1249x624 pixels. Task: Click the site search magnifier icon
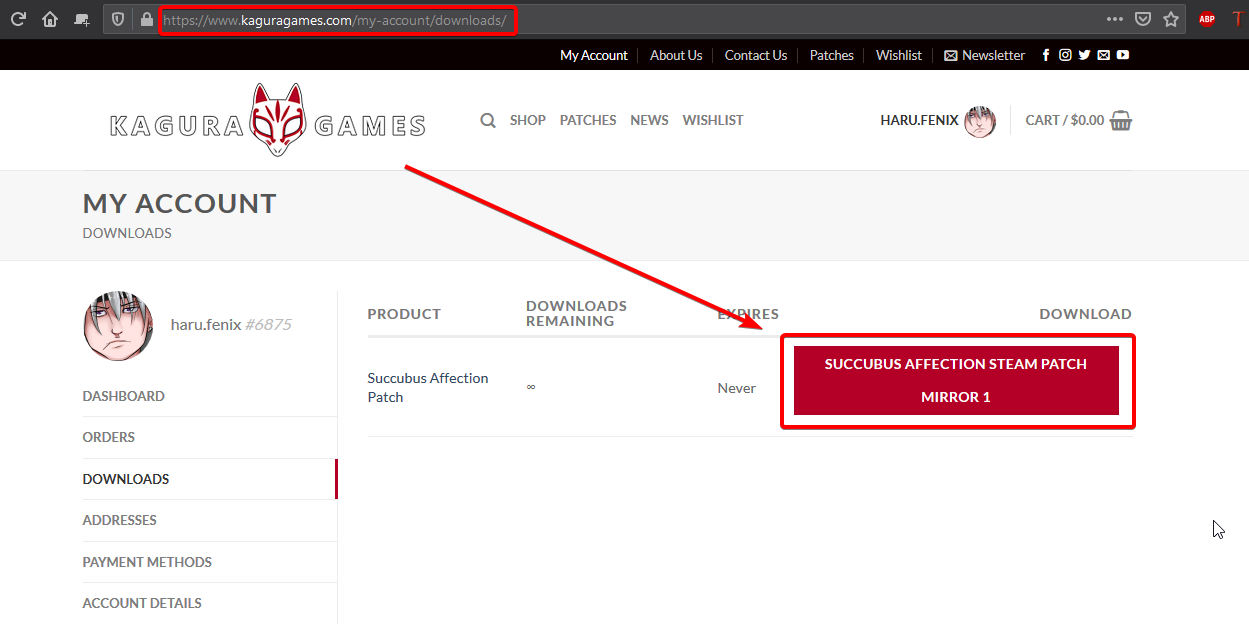tap(488, 120)
